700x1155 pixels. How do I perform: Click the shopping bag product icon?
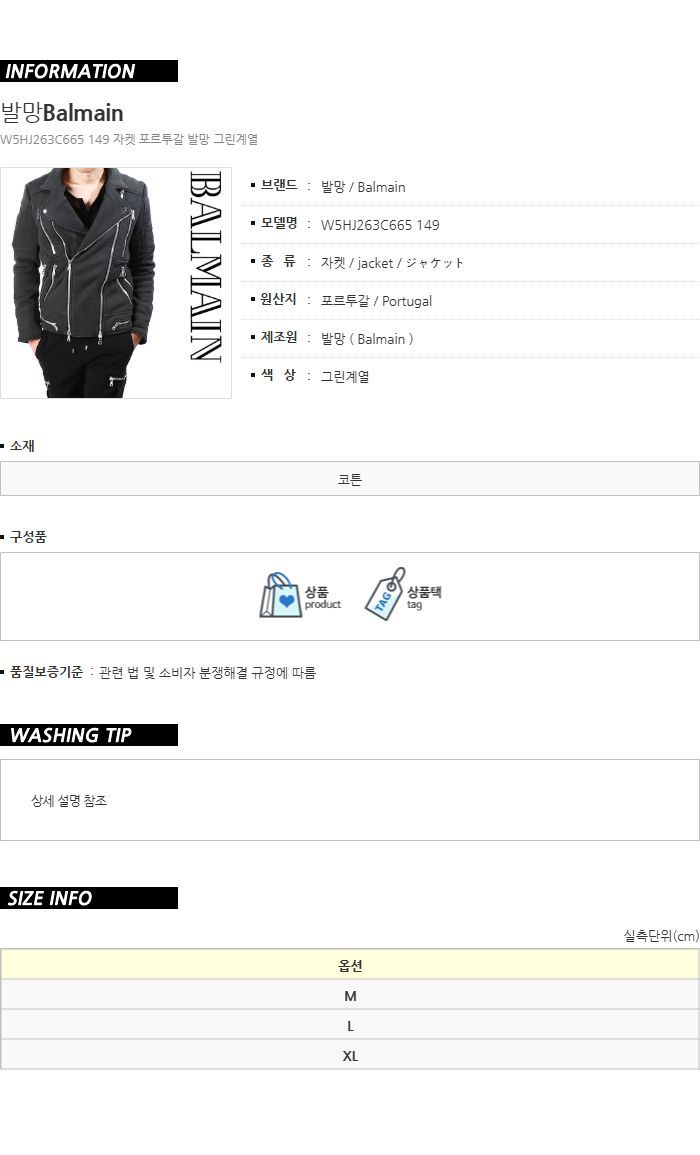pyautogui.click(x=281, y=596)
